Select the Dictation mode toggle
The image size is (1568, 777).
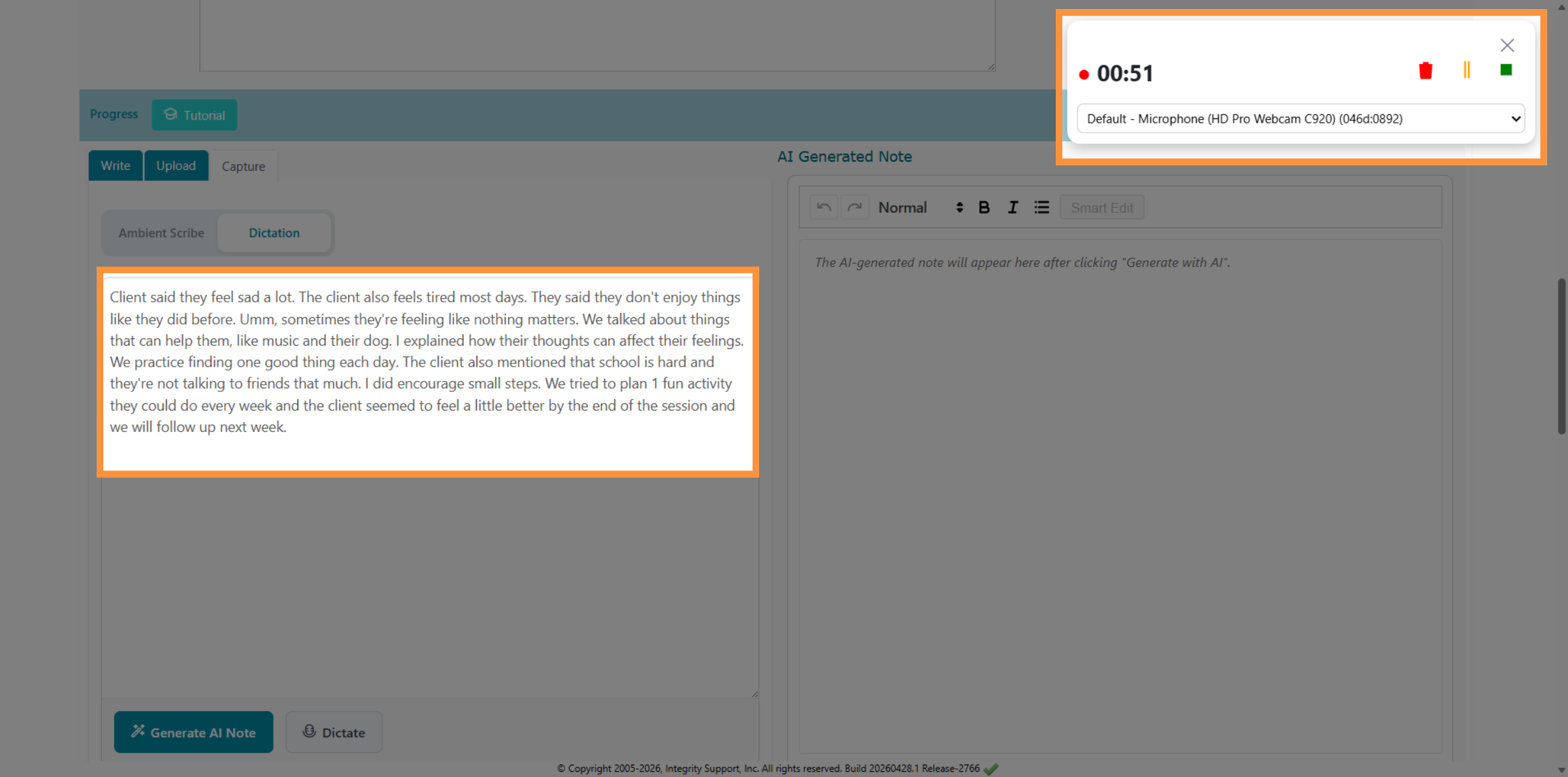[x=274, y=233]
